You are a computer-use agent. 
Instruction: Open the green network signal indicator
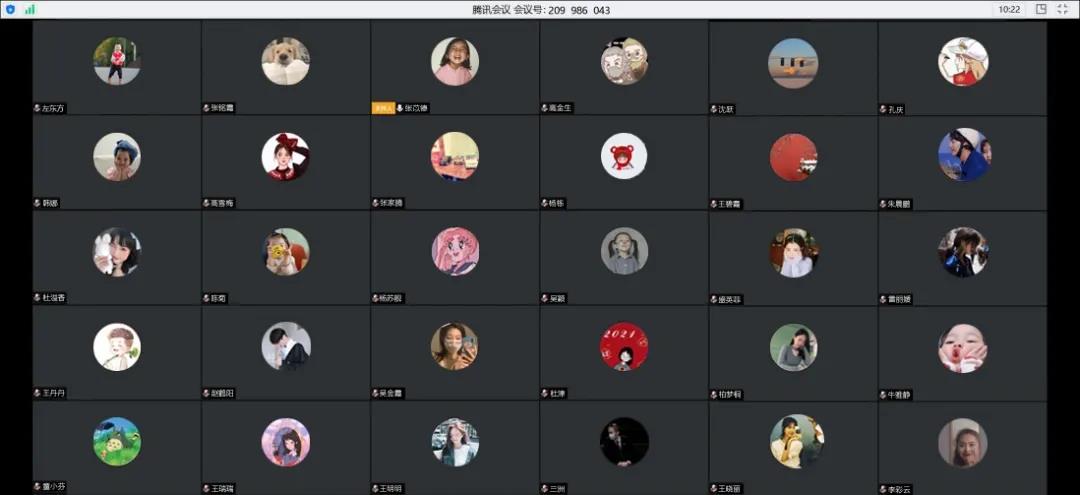30,9
